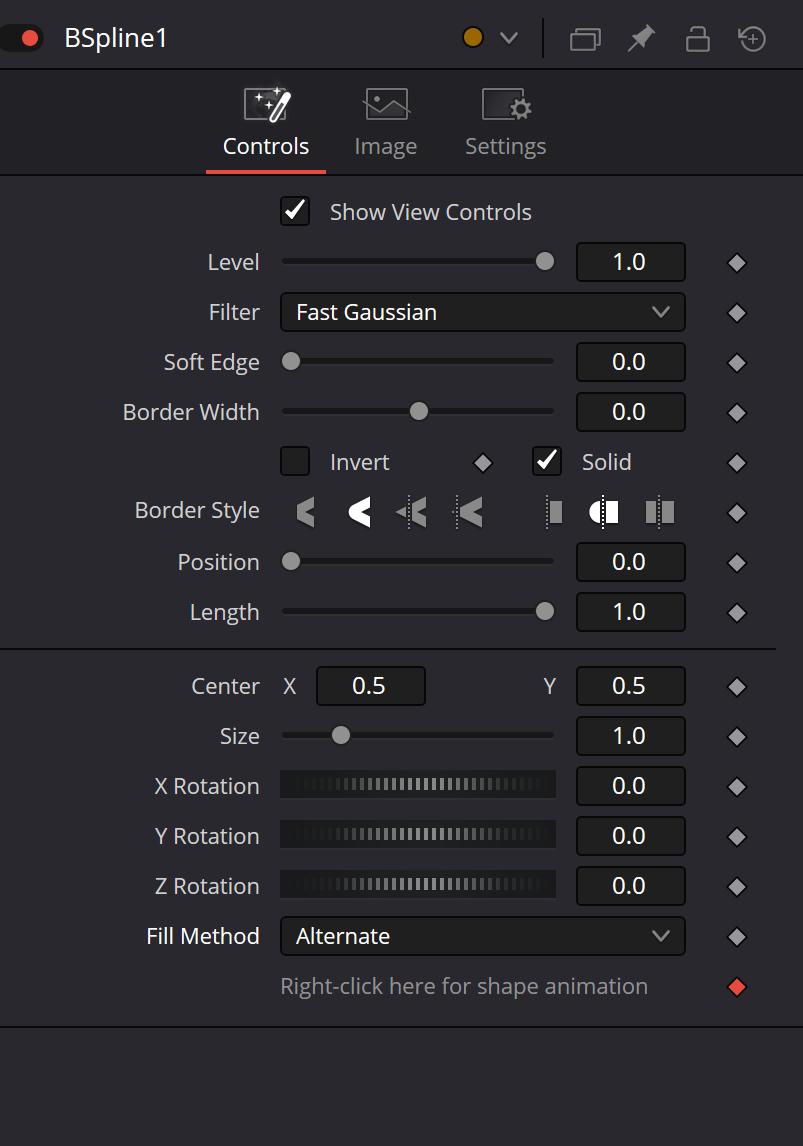This screenshot has height=1146, width=803.
Task: Add keyframe for Level
Action: pyautogui.click(x=737, y=262)
